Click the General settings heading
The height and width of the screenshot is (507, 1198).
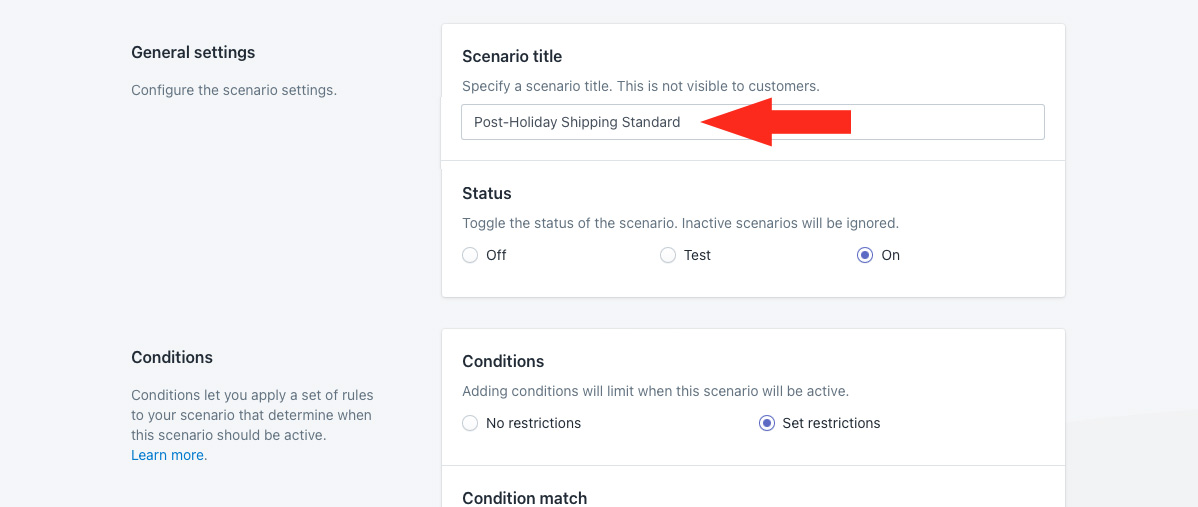coord(193,52)
